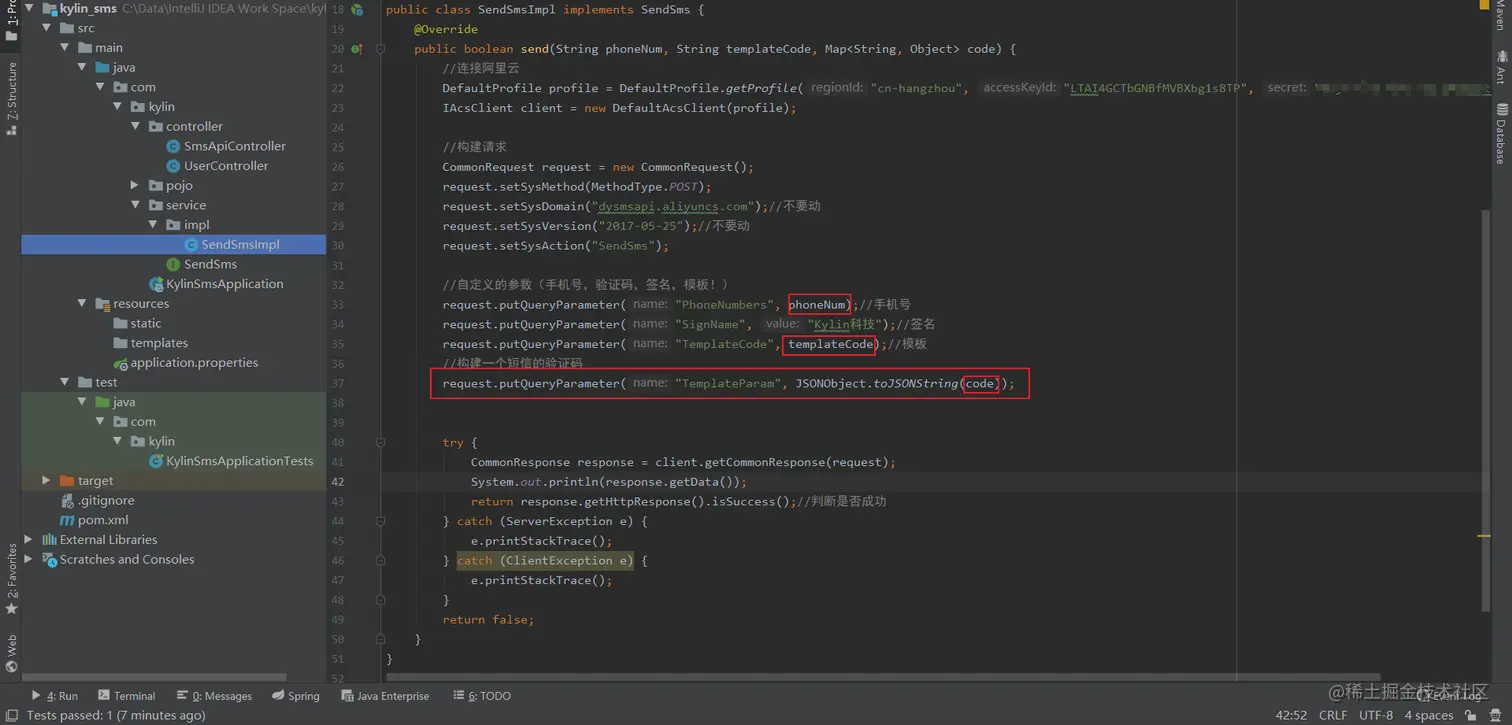Screen dimensions: 1512x725
Task: Open the Database side panel
Action: tap(1501, 133)
